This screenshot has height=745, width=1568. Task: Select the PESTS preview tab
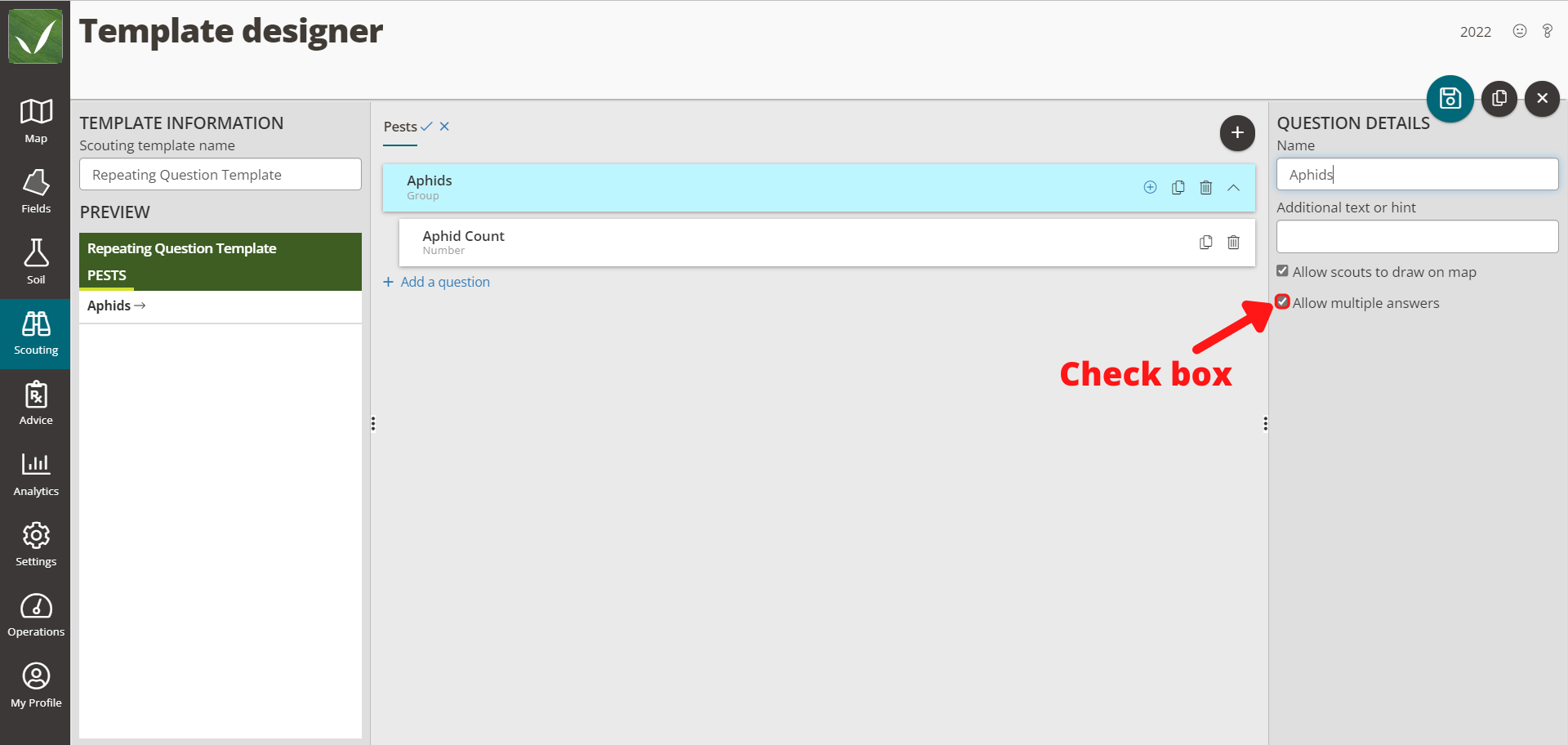(107, 275)
